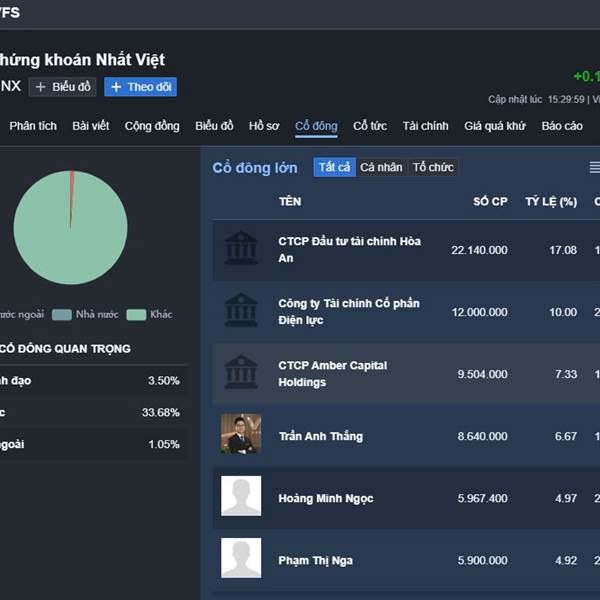
Task: Open the Cổ tức tab
Action: coord(370,126)
